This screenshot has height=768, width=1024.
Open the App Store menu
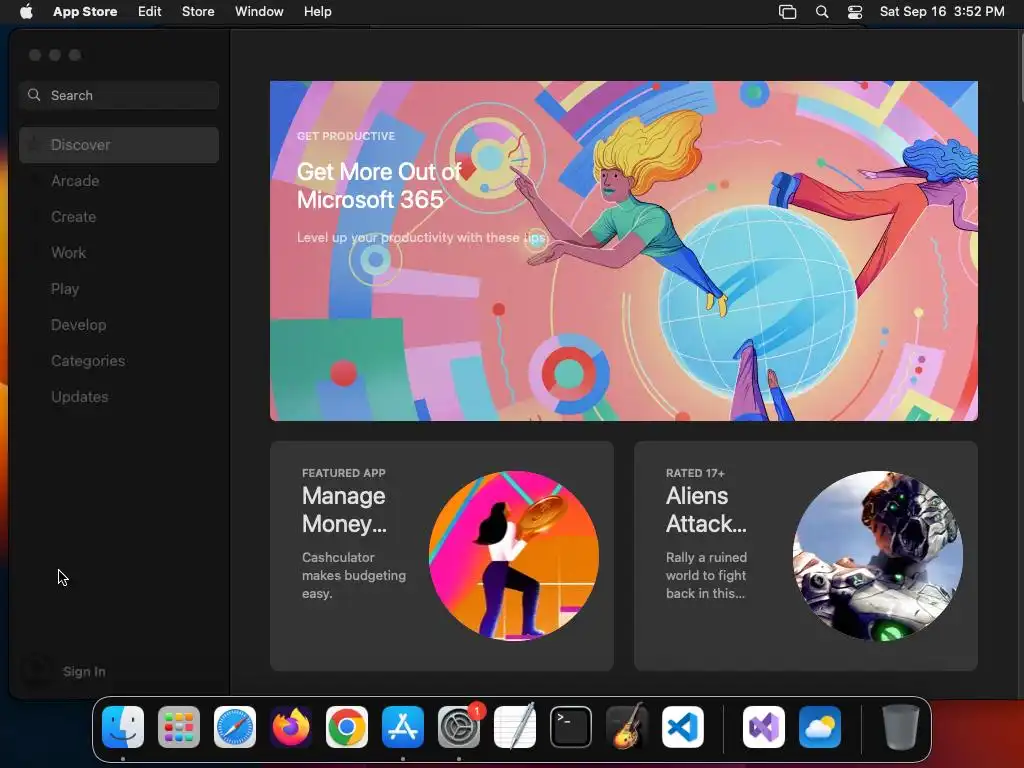point(85,12)
